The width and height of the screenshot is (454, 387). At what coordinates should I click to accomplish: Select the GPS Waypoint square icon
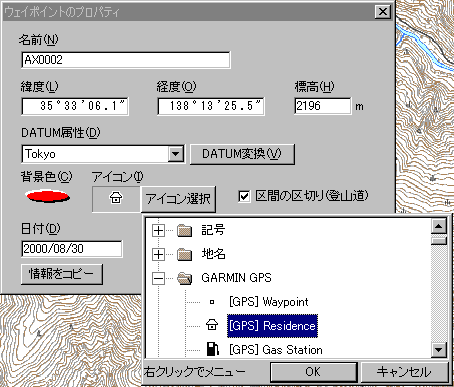tap(212, 302)
